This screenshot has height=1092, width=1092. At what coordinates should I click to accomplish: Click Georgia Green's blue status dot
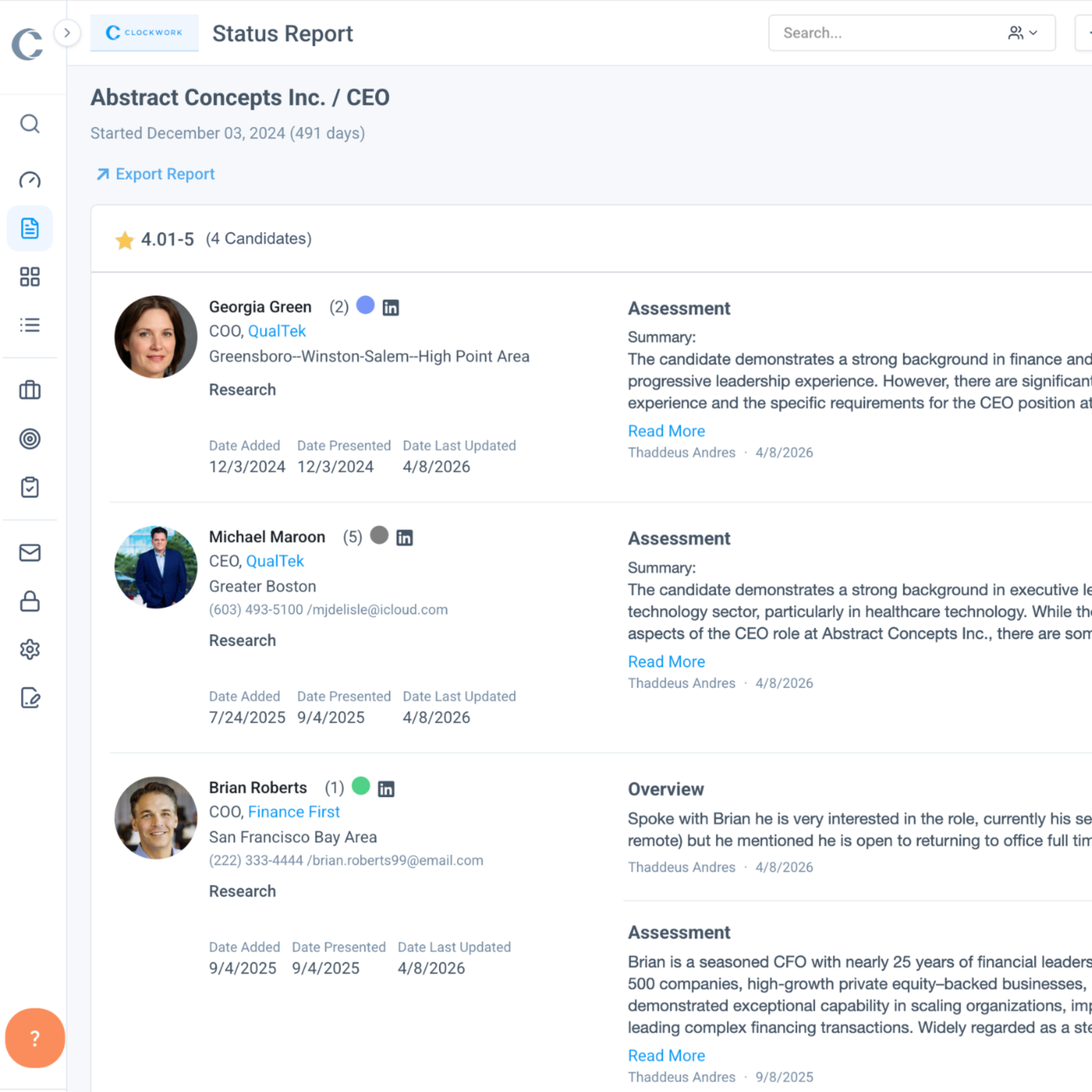pos(365,305)
